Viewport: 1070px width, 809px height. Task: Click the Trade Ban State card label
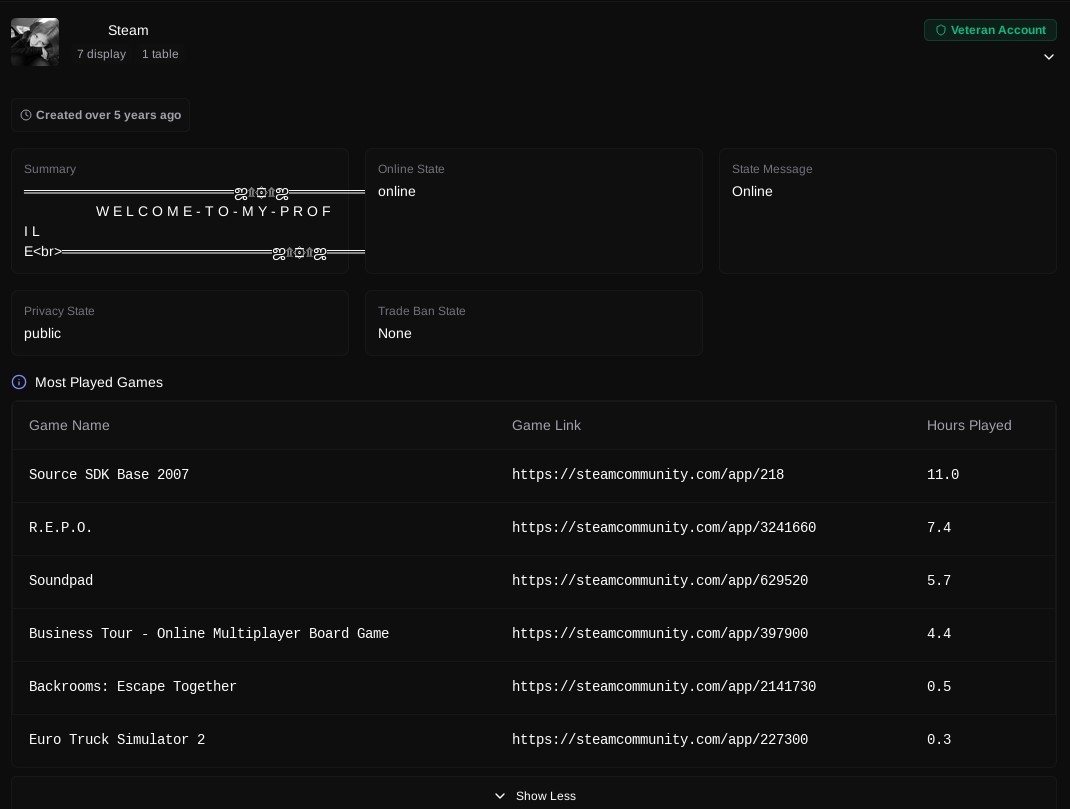tap(422, 311)
